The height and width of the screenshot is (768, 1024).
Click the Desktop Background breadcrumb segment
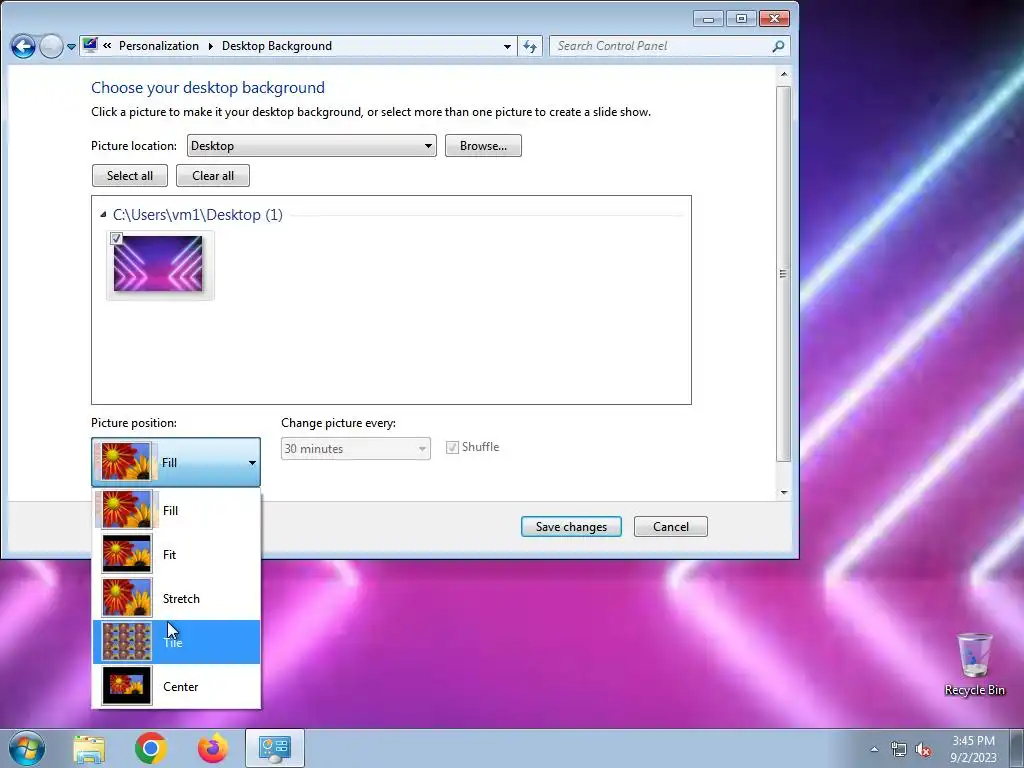coord(277,46)
